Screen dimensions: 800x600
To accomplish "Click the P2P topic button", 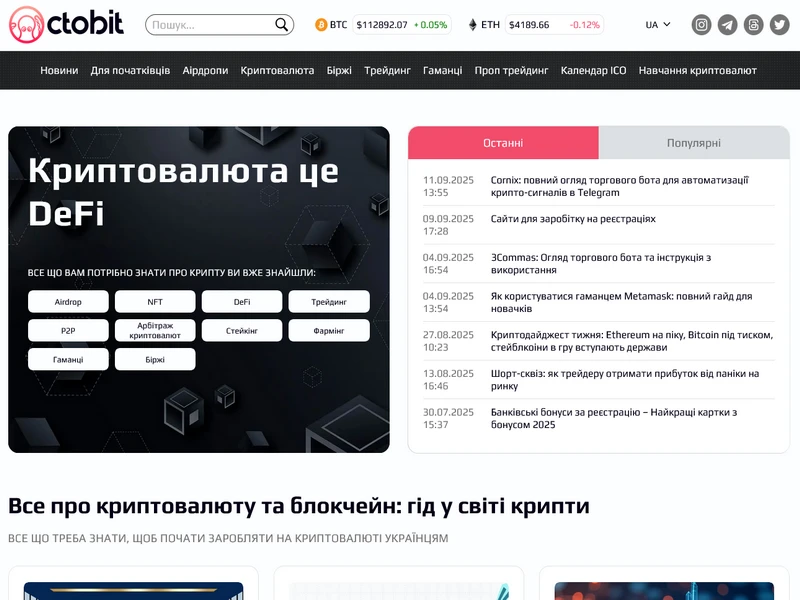I will pyautogui.click(x=68, y=331).
